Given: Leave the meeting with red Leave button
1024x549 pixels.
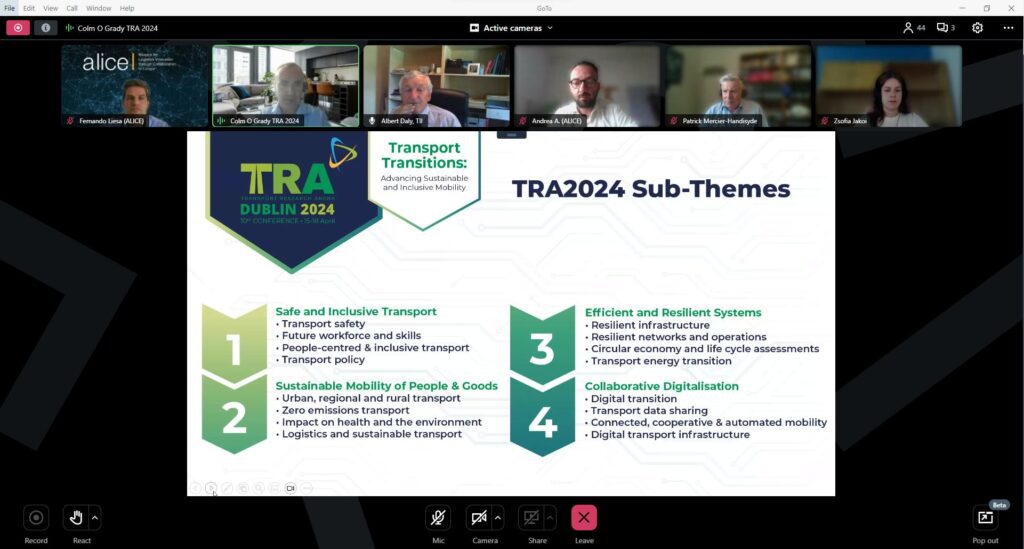Looking at the screenshot, I should tap(584, 518).
